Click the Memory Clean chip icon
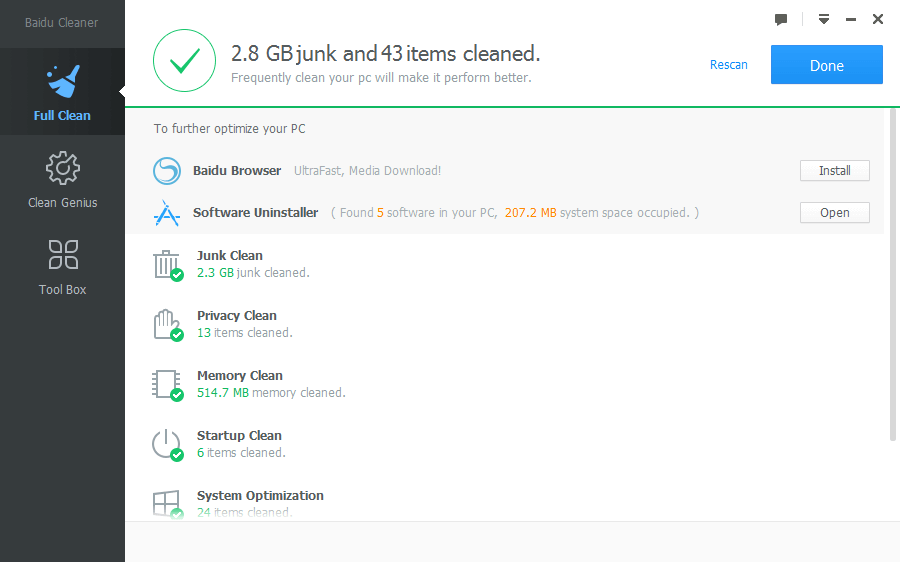The image size is (900, 562). [166, 384]
